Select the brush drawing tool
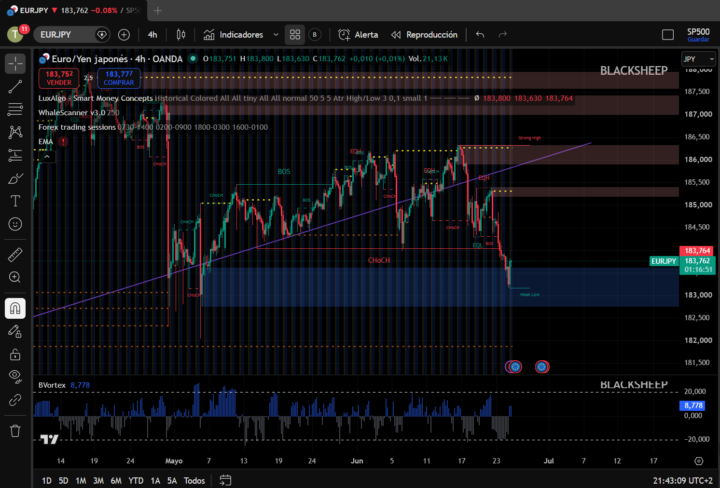This screenshot has width=720, height=488. click(x=15, y=178)
